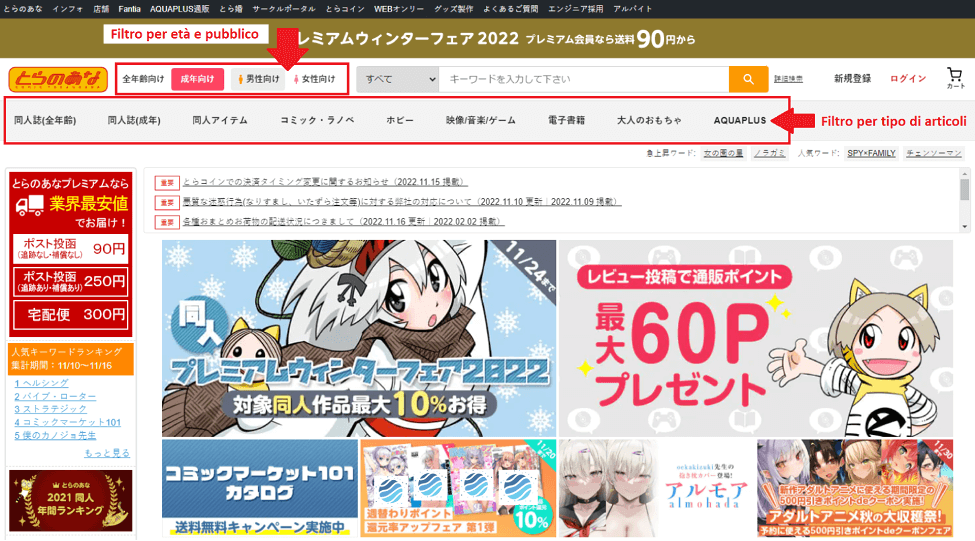The width and height of the screenshot is (975, 541).
Task: Click the premium shipping price banner
Action: (x=70, y=254)
